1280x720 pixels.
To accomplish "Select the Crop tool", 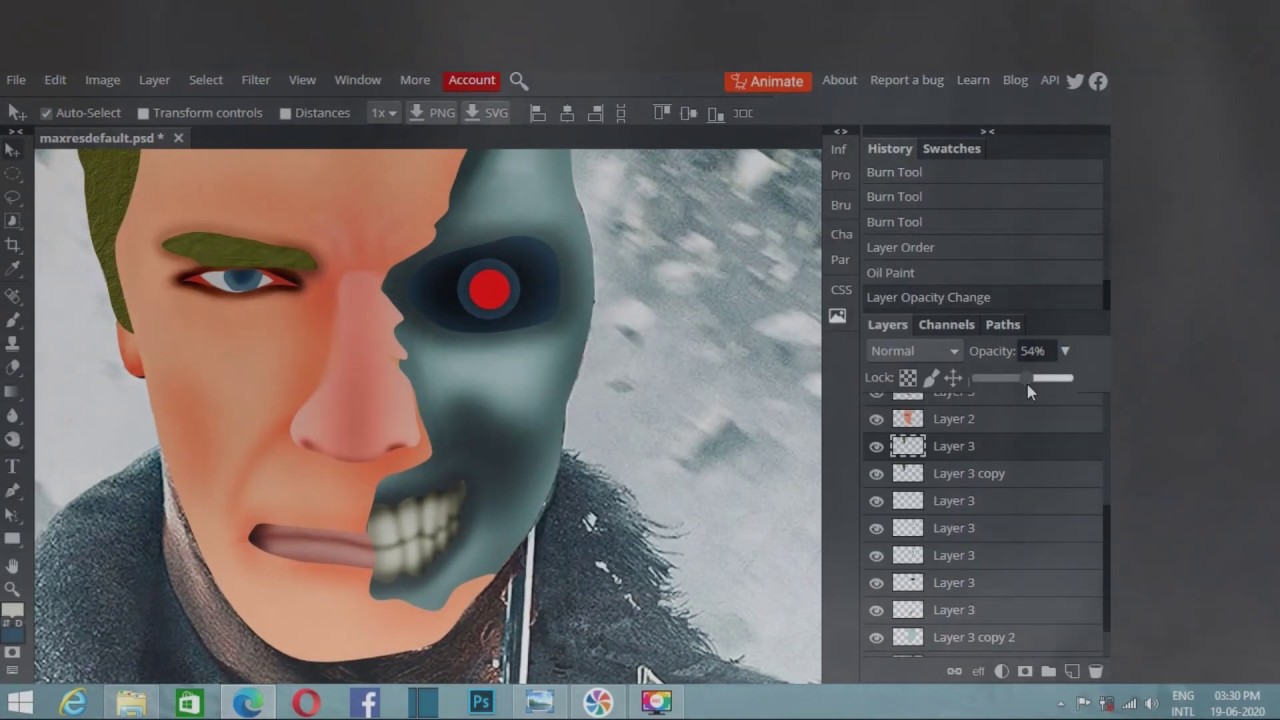I will pyautogui.click(x=13, y=245).
